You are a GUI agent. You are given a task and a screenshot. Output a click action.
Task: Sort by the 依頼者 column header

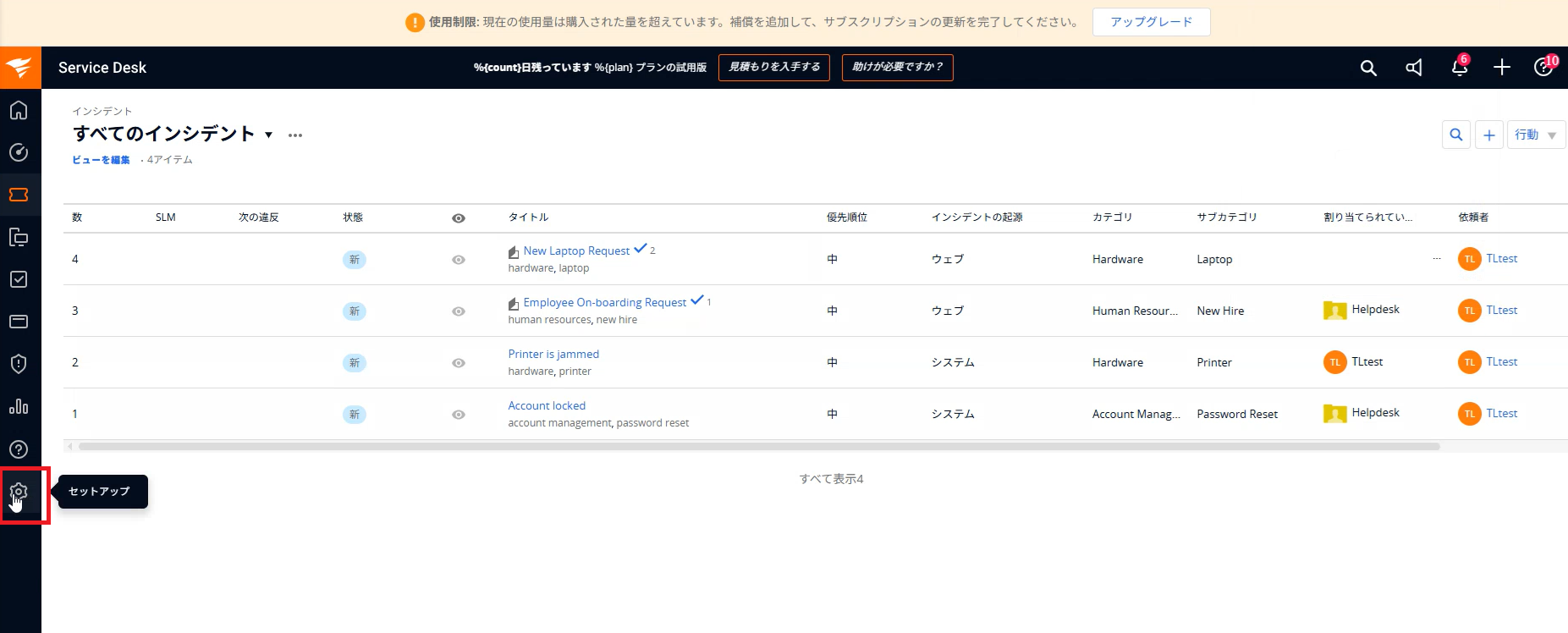point(1473,217)
